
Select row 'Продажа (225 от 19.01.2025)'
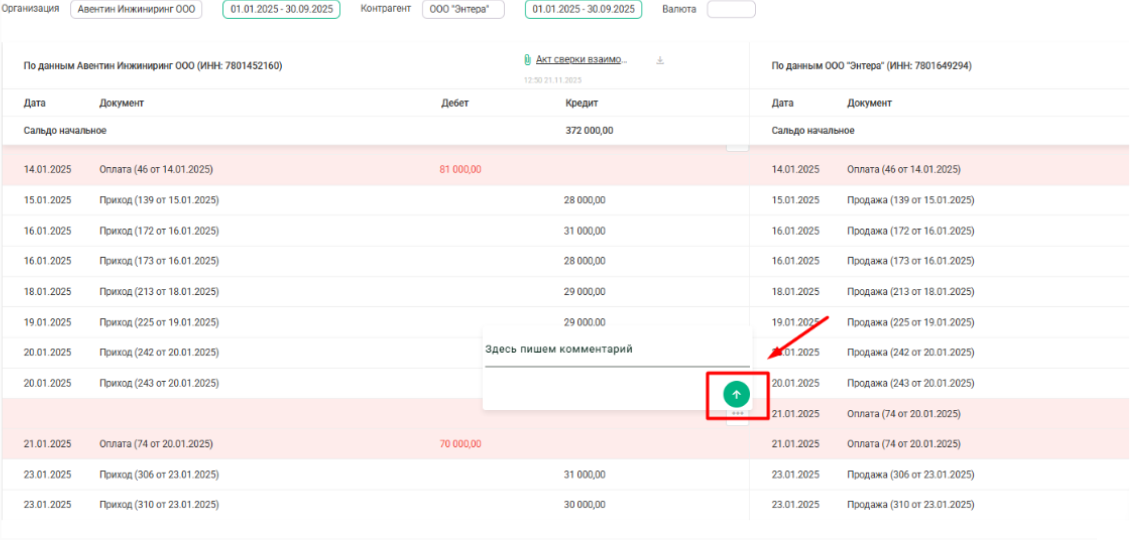click(x=910, y=322)
